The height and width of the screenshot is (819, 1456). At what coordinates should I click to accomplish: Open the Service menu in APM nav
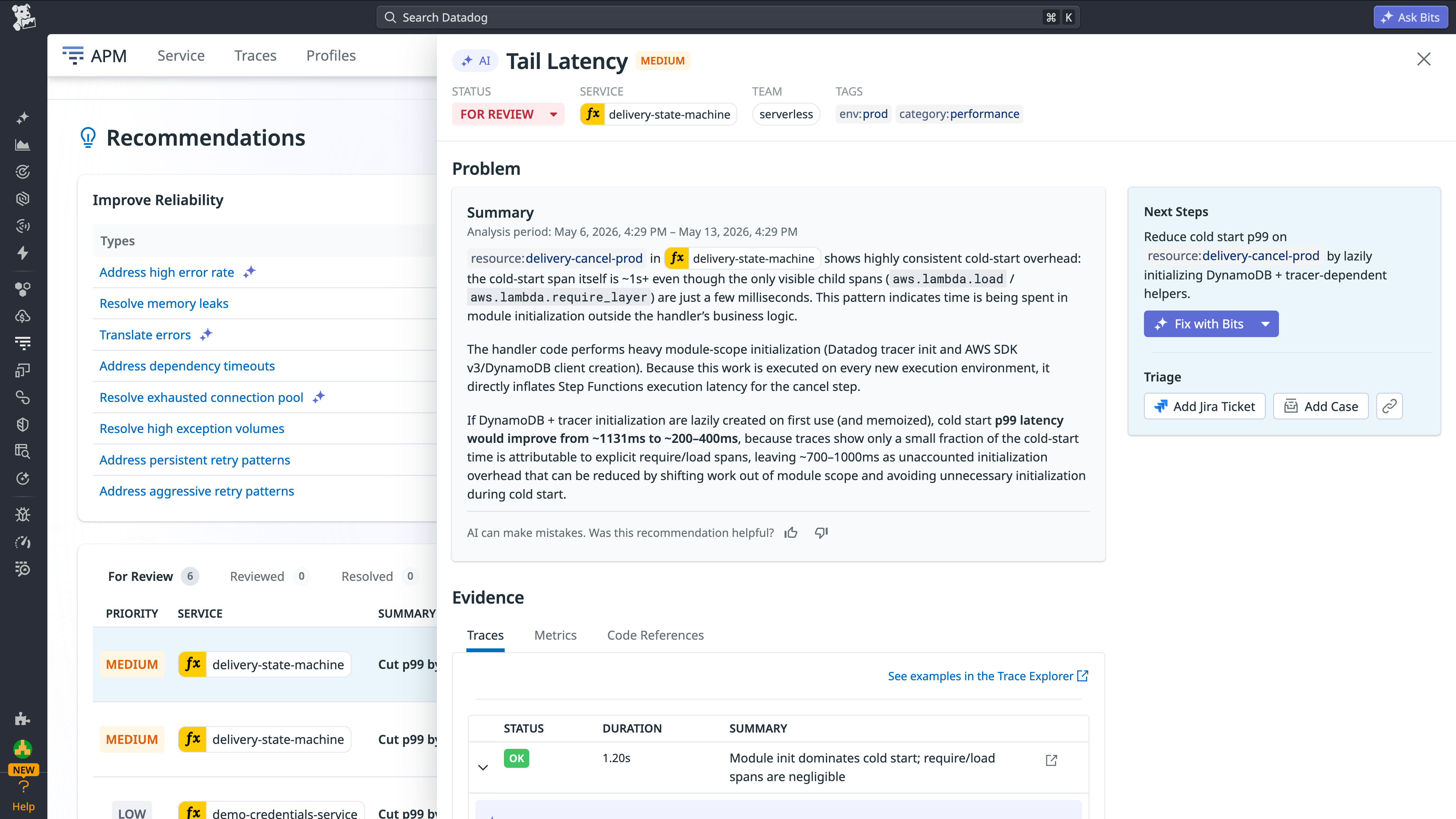click(181, 55)
